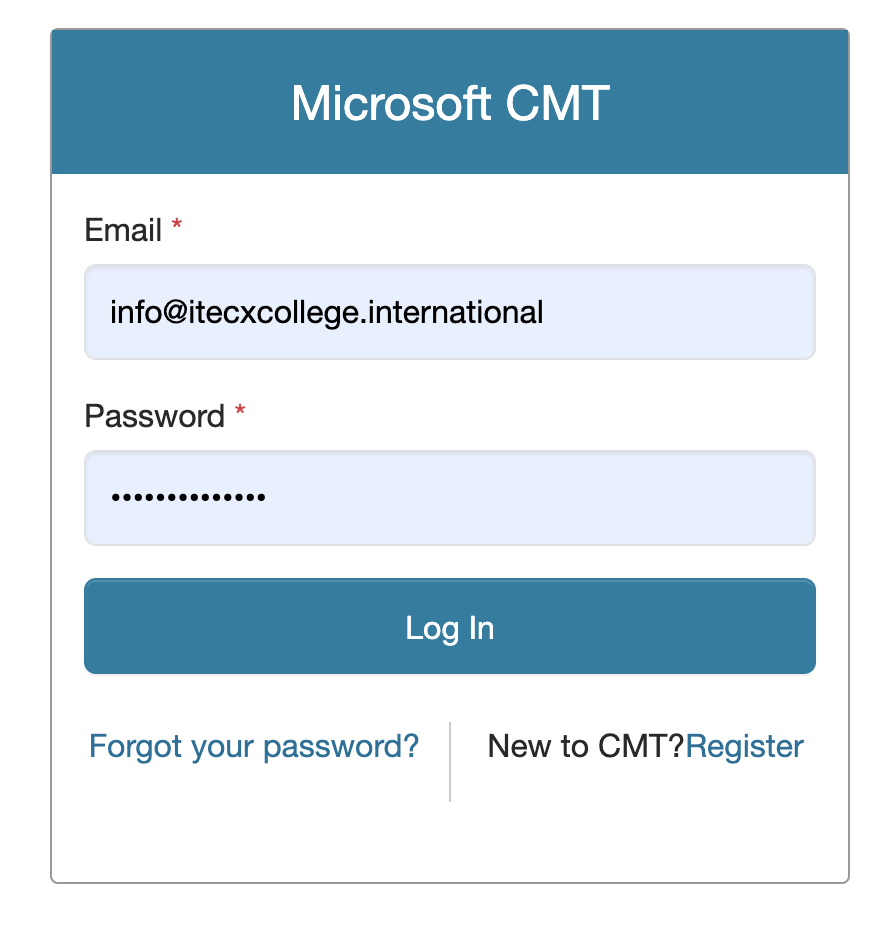Click the Log In button
The width and height of the screenshot is (884, 932).
[x=450, y=627]
